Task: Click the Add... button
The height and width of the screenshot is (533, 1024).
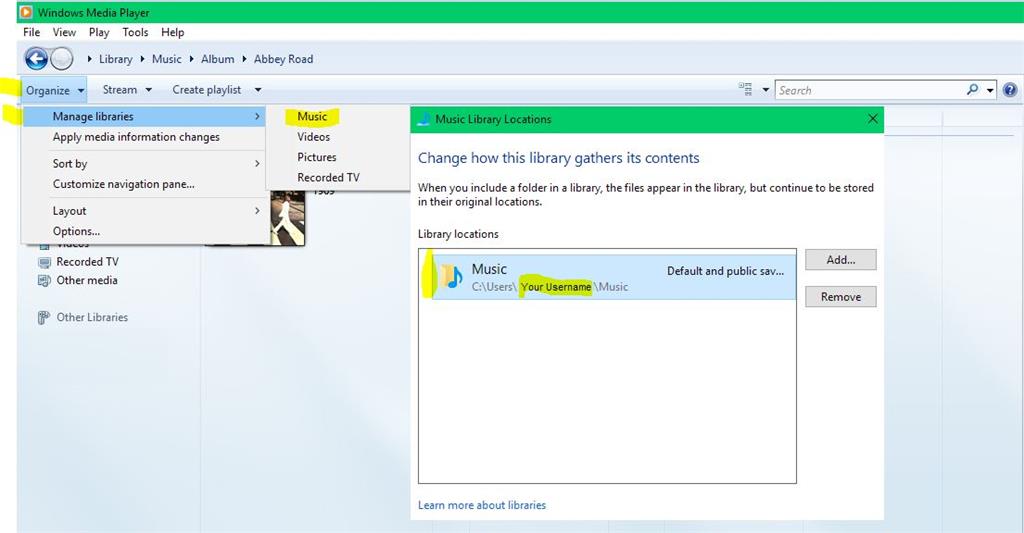Action: pos(840,260)
